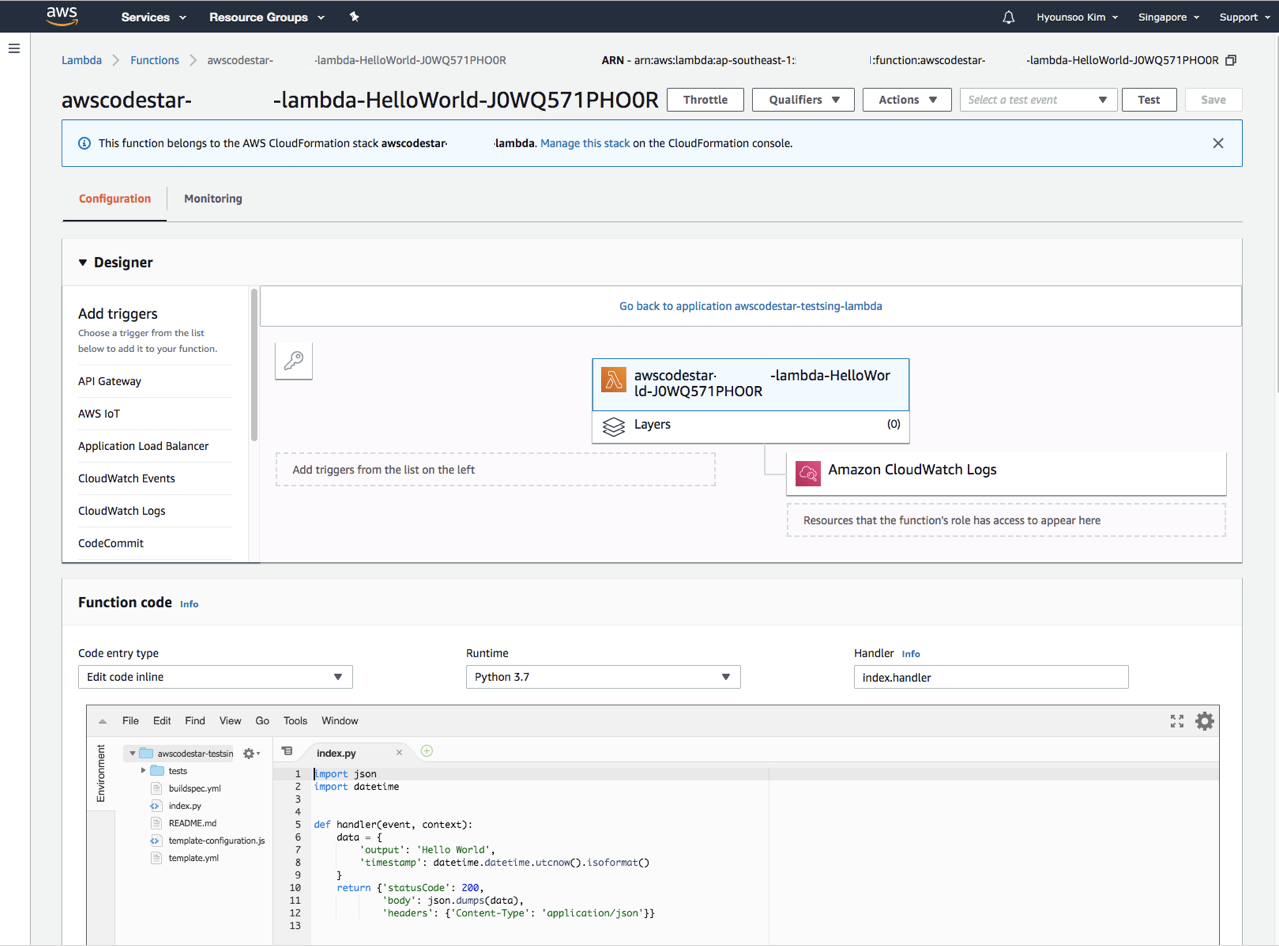The width and height of the screenshot is (1279, 946).
Task: Add a new editor tab with plus
Action: (x=427, y=751)
